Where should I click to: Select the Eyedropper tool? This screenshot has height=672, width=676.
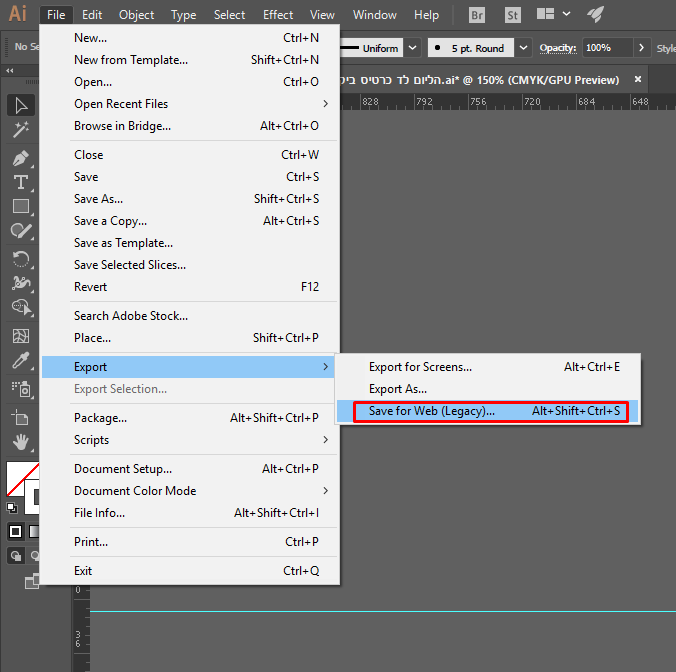click(x=21, y=360)
